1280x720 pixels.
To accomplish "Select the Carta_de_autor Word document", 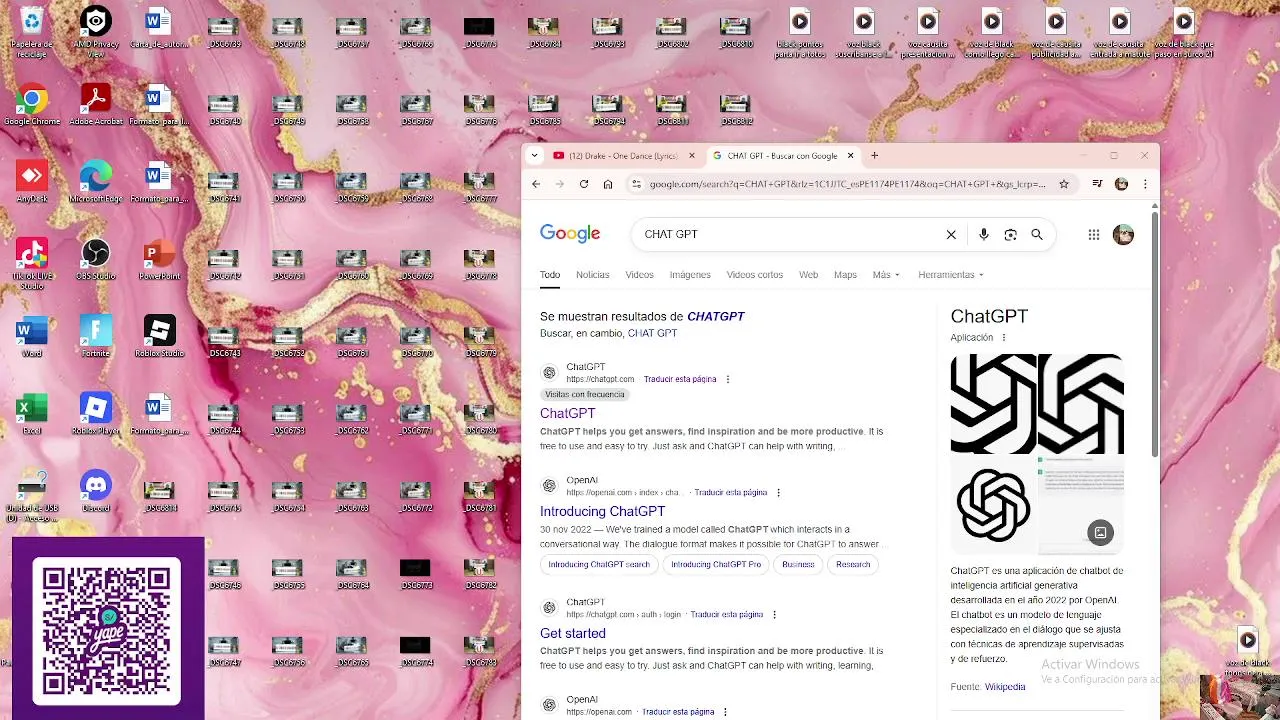I will [159, 28].
